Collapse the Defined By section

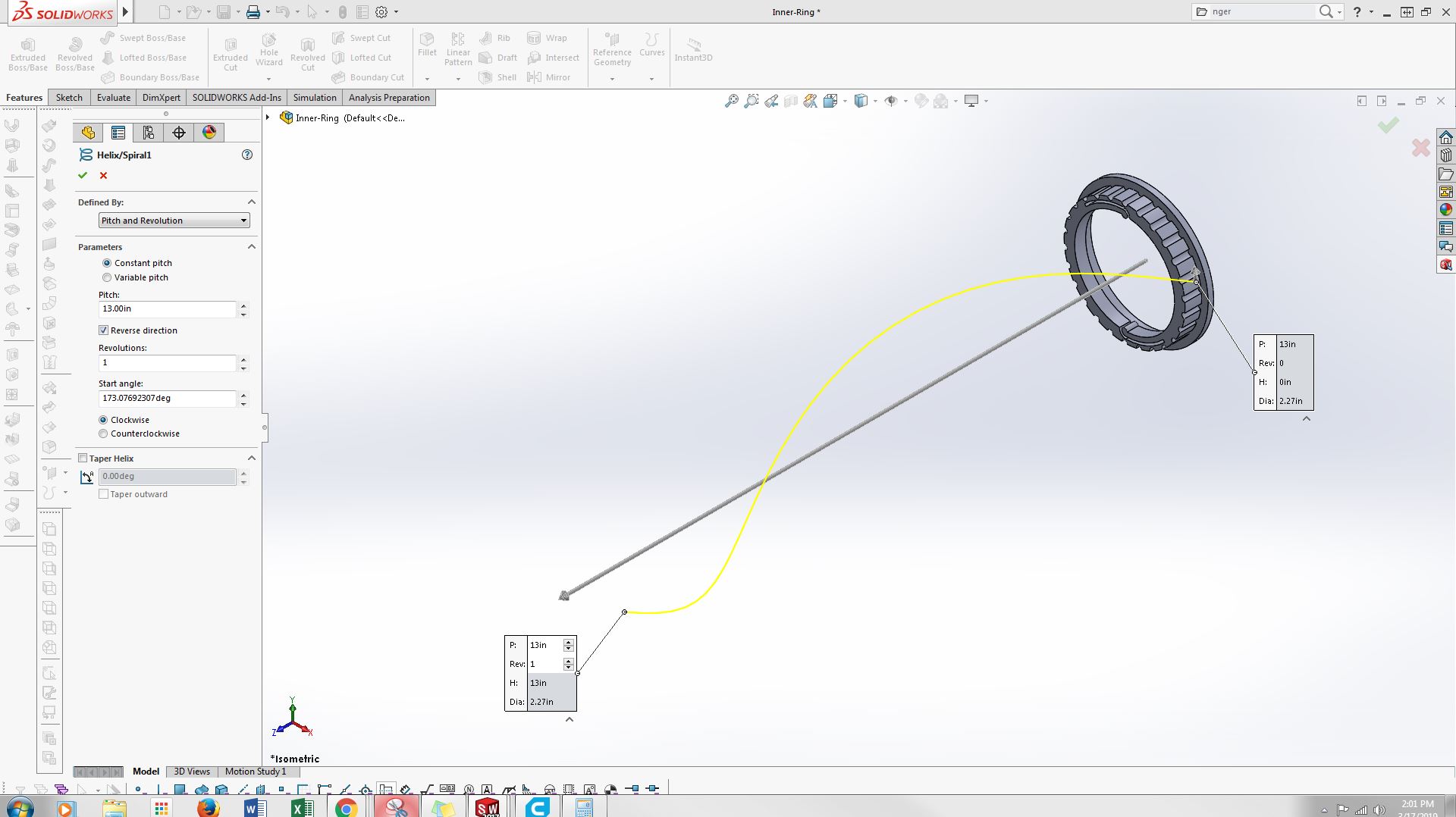[252, 202]
